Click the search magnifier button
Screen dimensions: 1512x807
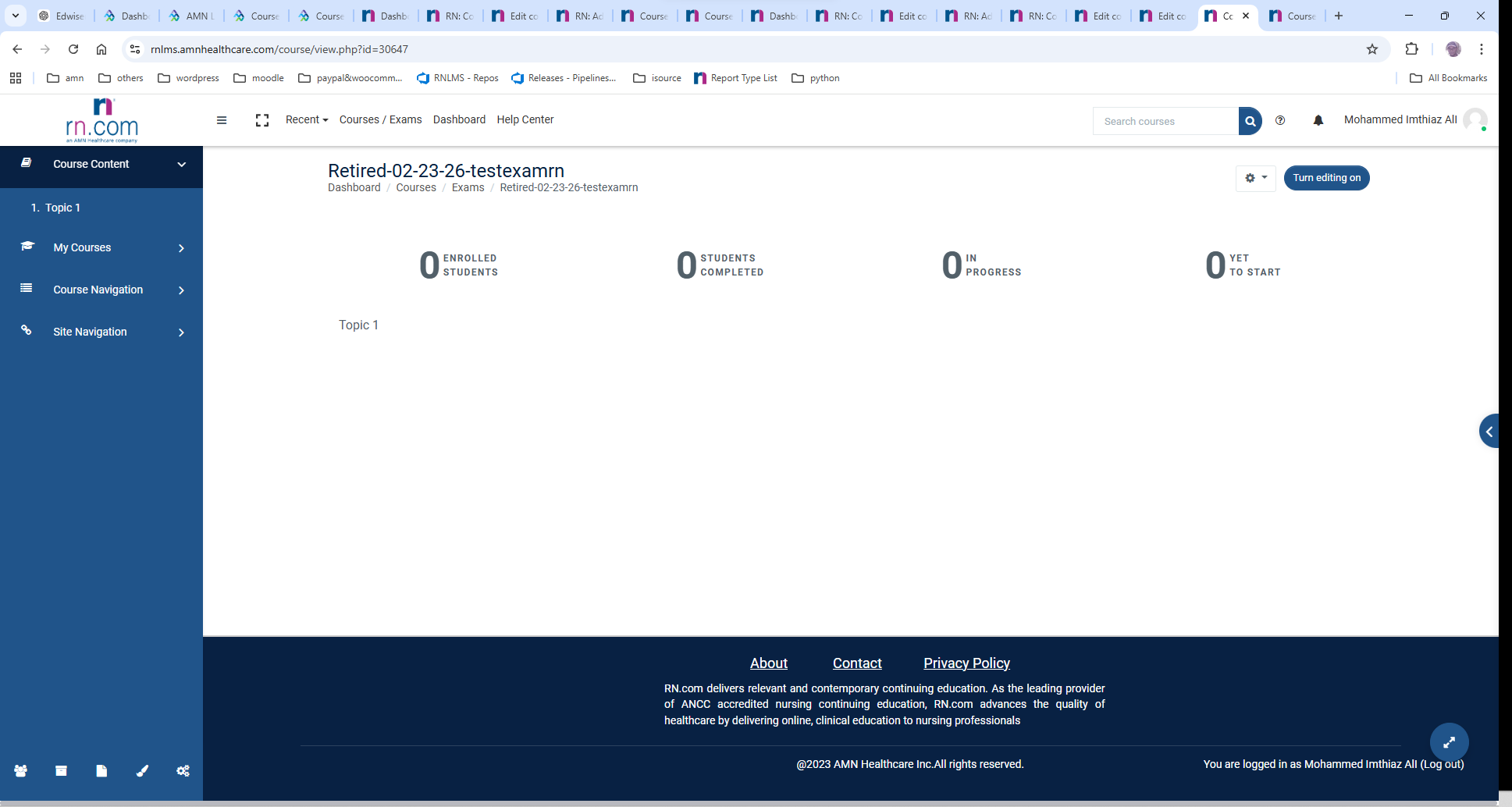(1250, 121)
